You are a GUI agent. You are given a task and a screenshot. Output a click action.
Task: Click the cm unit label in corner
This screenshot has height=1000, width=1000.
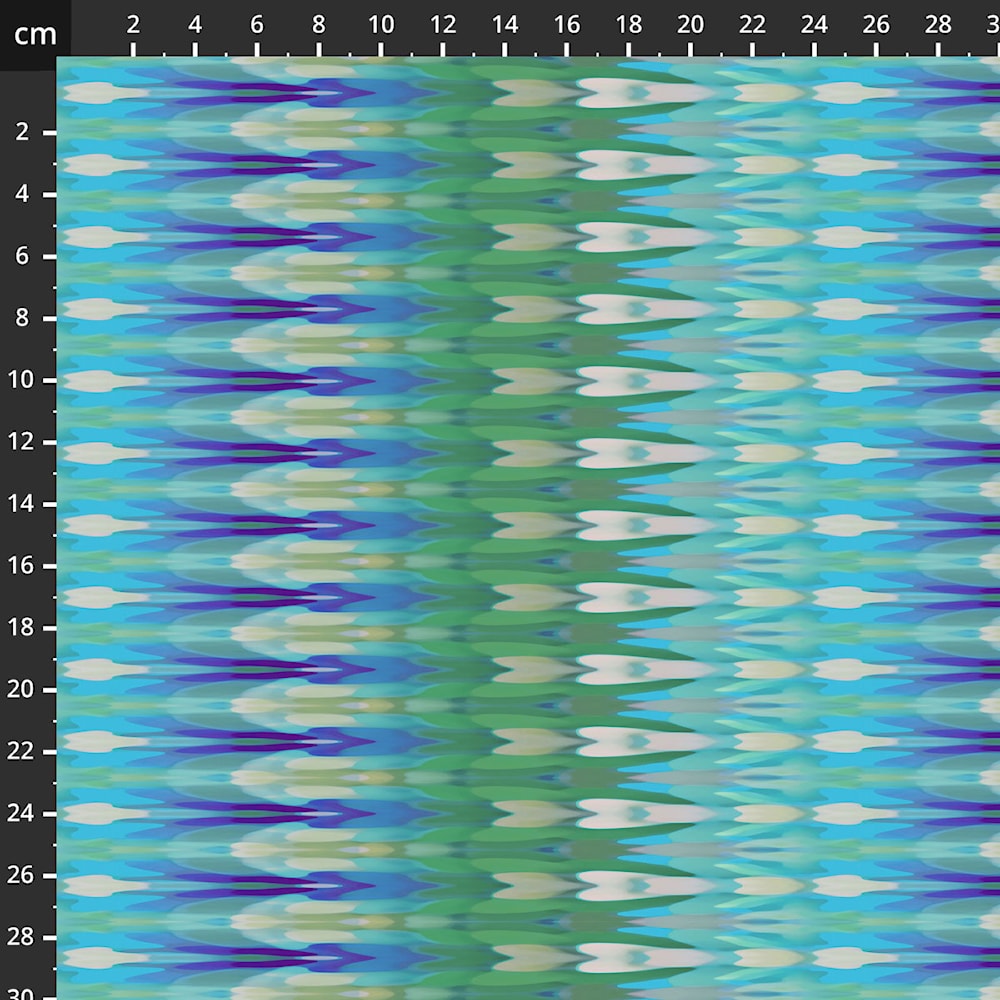35,35
